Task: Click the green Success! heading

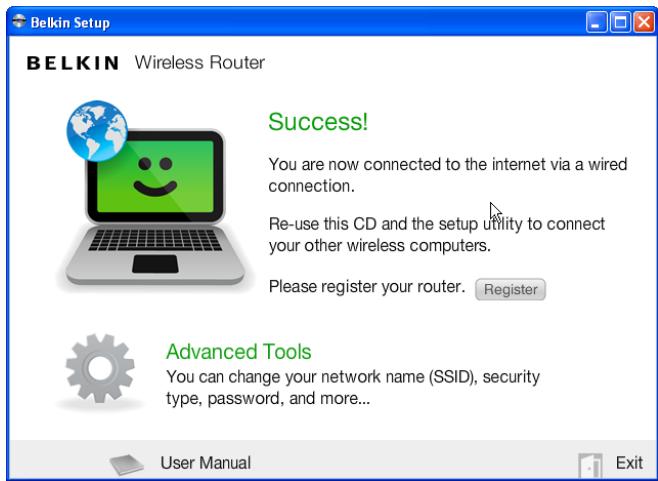Action: pyautogui.click(x=318, y=122)
